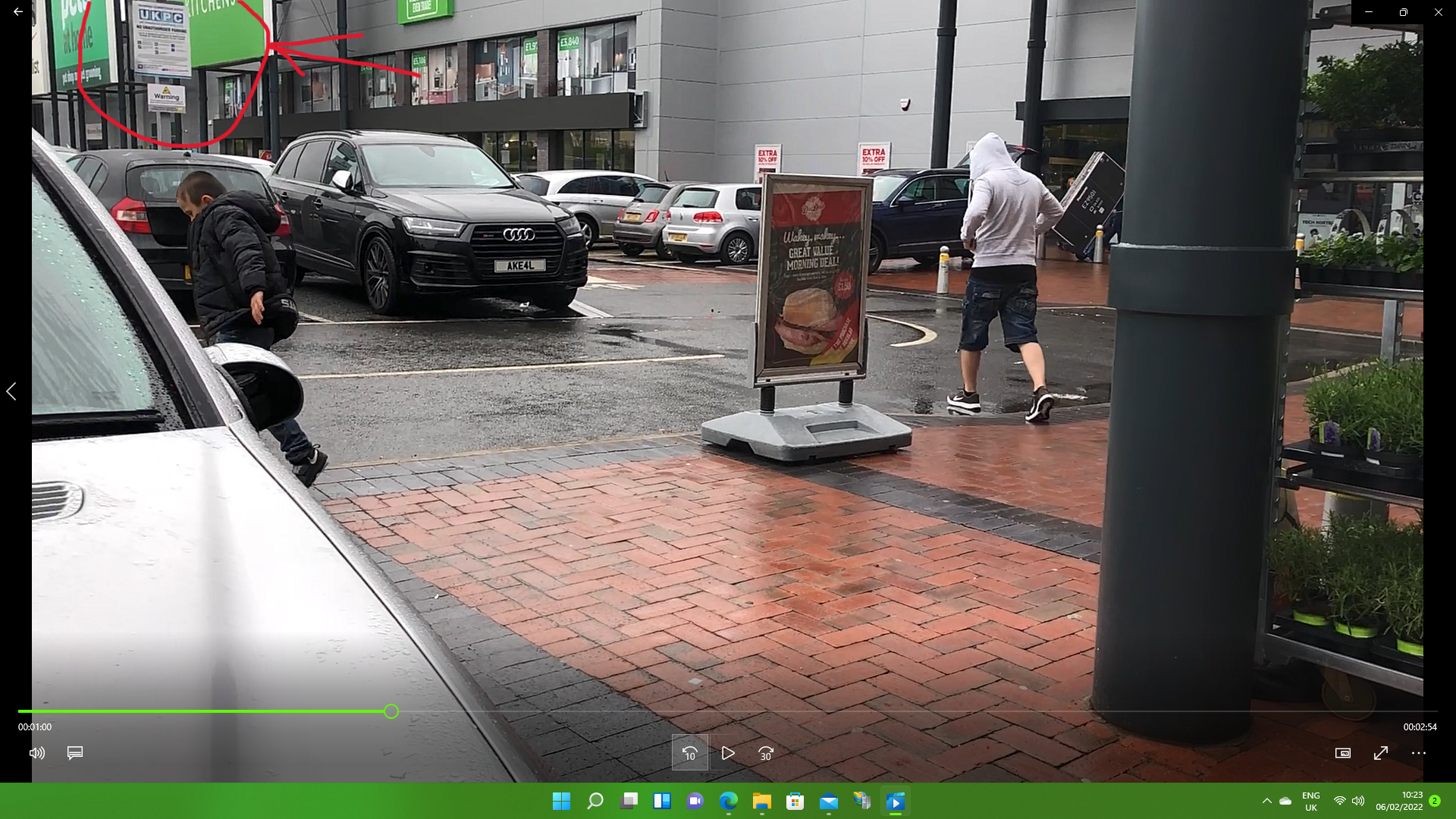Mute the video volume
This screenshot has width=1456, height=819.
(36, 753)
